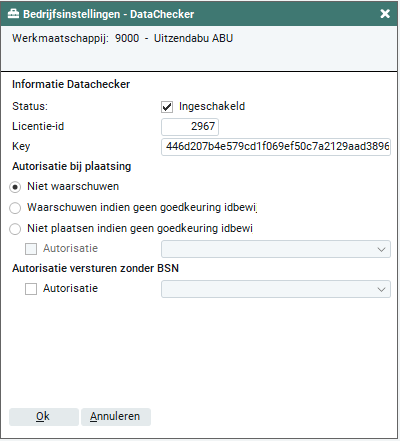The width and height of the screenshot is (400, 441).
Task: Select the Niet waarschuwen radio option
Action: tap(15, 187)
